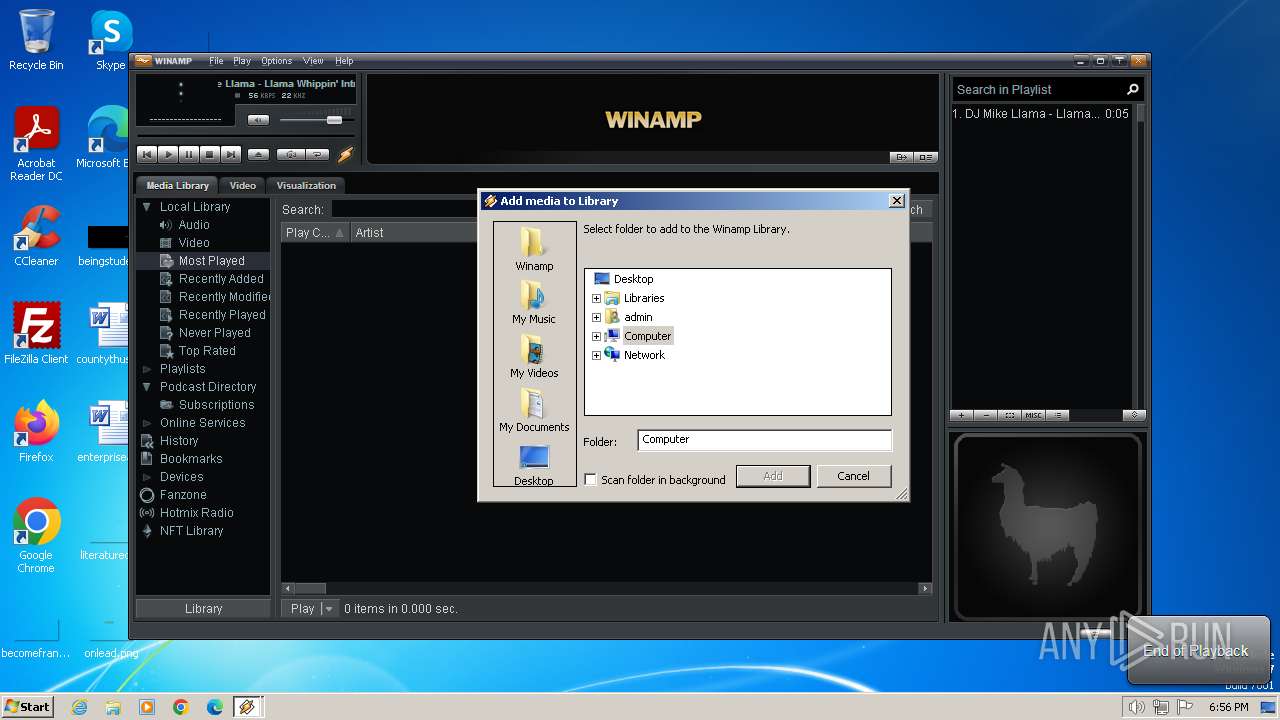Toggle the shuffle button in Winamp
Image resolution: width=1280 pixels, height=720 pixels.
pos(291,155)
